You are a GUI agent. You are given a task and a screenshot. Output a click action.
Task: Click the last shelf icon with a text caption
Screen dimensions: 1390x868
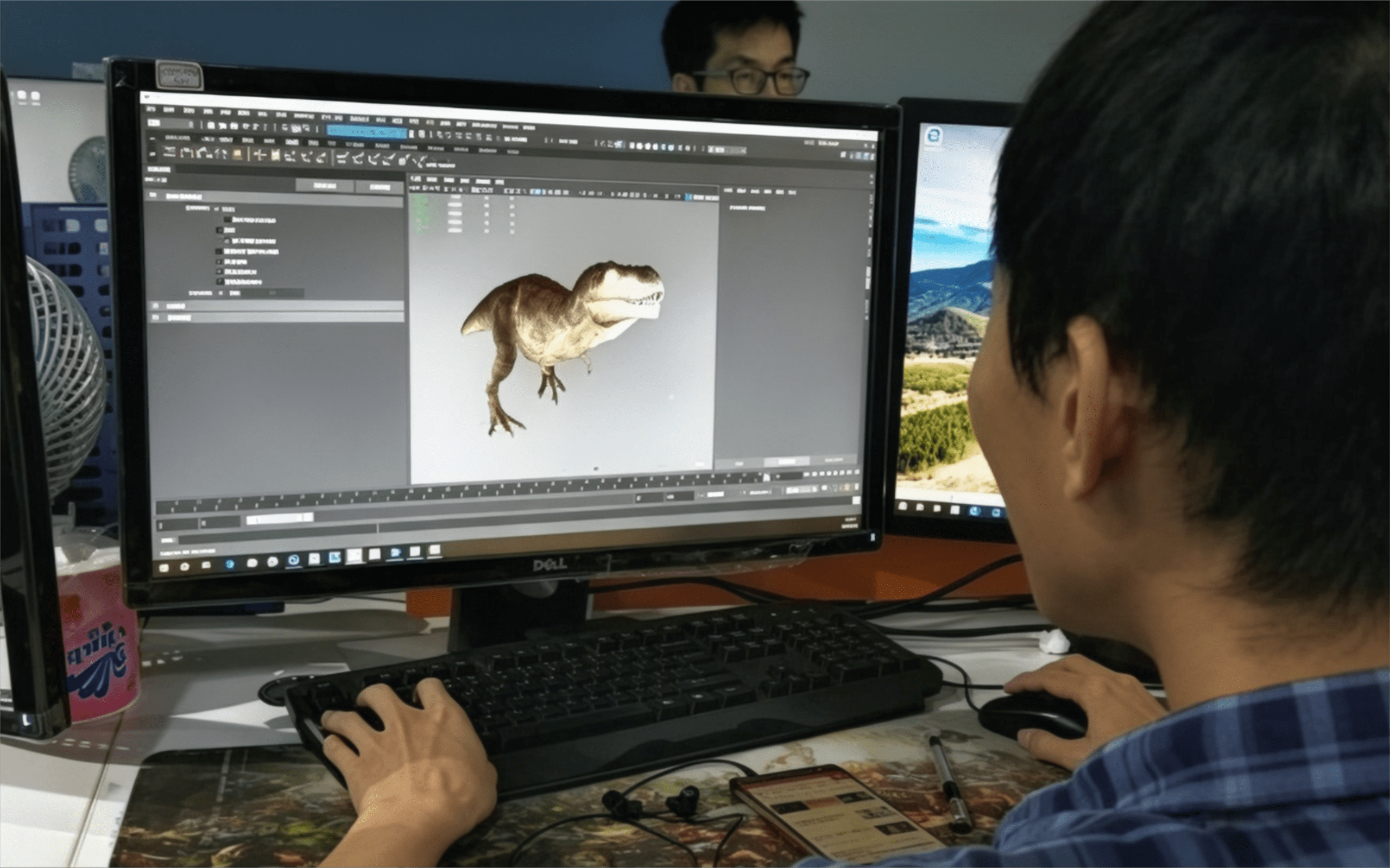coord(440,162)
